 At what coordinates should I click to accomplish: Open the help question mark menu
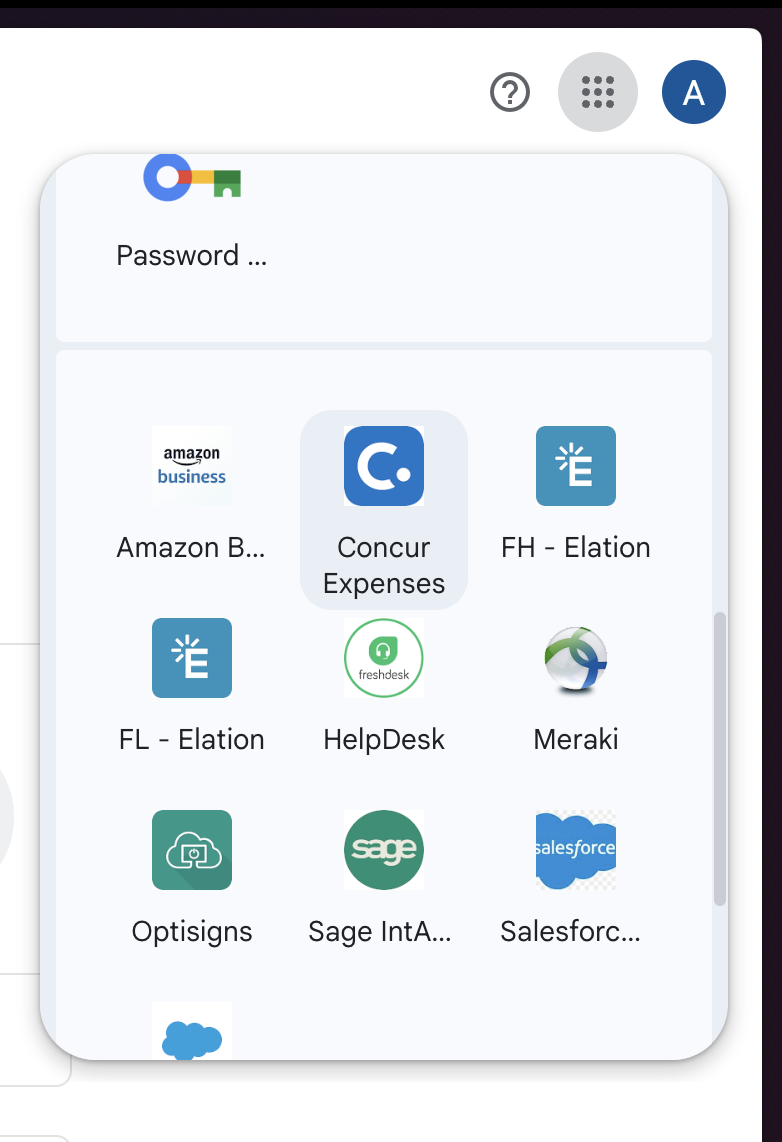point(510,92)
